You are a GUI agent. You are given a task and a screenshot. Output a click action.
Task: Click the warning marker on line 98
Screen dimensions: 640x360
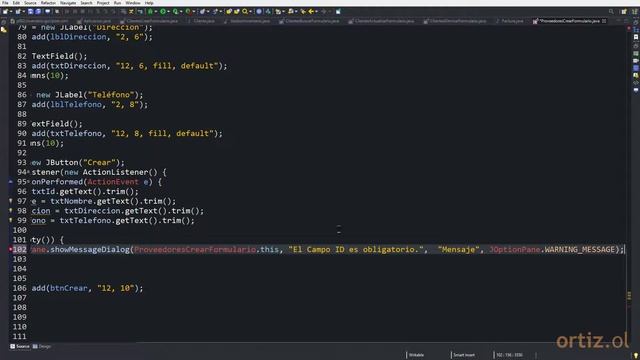[x=11, y=211]
